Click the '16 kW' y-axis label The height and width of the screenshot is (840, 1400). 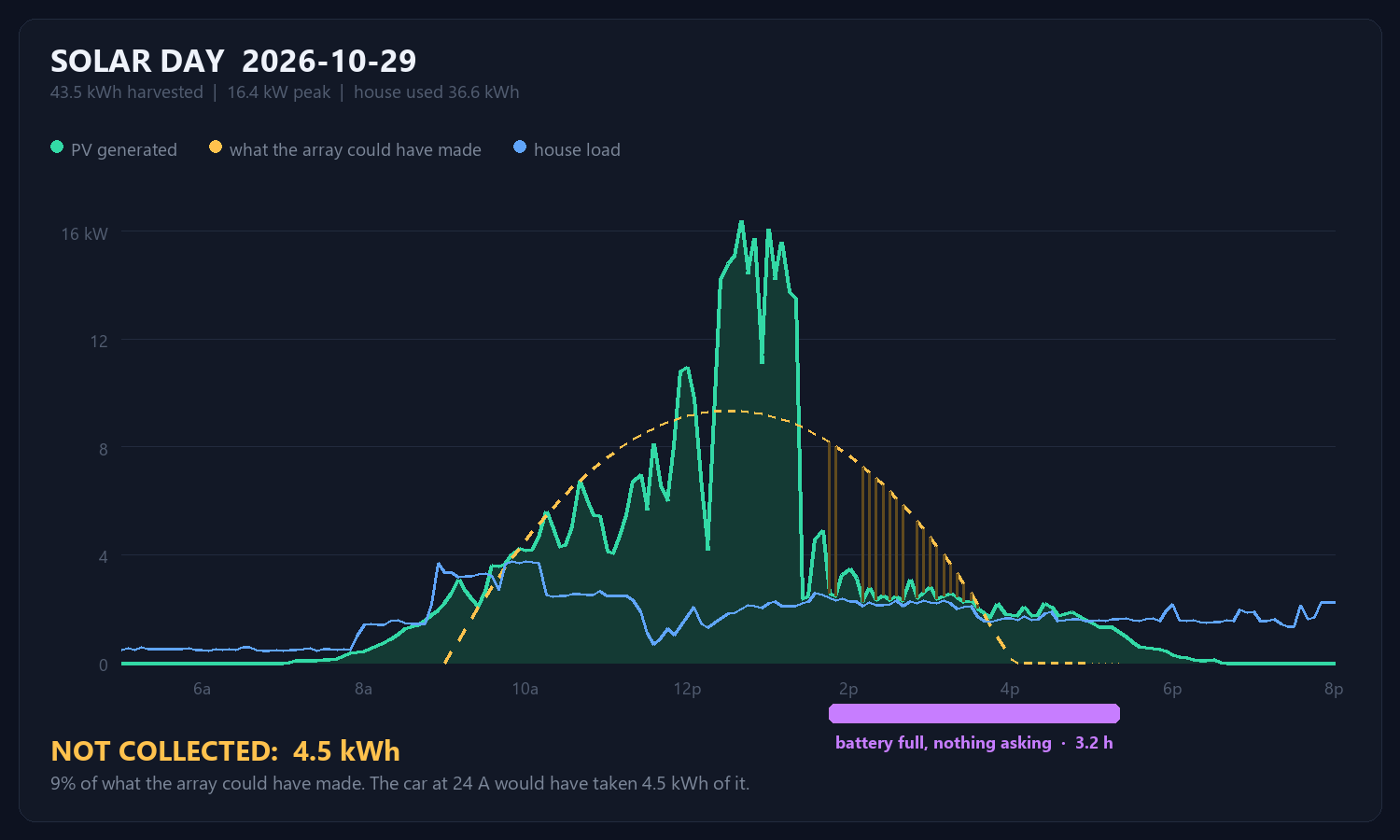point(85,234)
